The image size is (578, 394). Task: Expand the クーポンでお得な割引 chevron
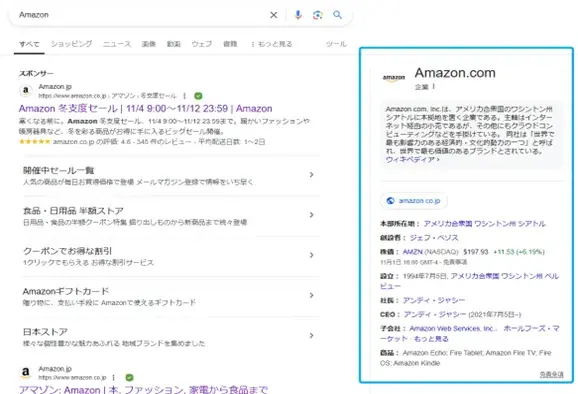pyautogui.click(x=311, y=255)
